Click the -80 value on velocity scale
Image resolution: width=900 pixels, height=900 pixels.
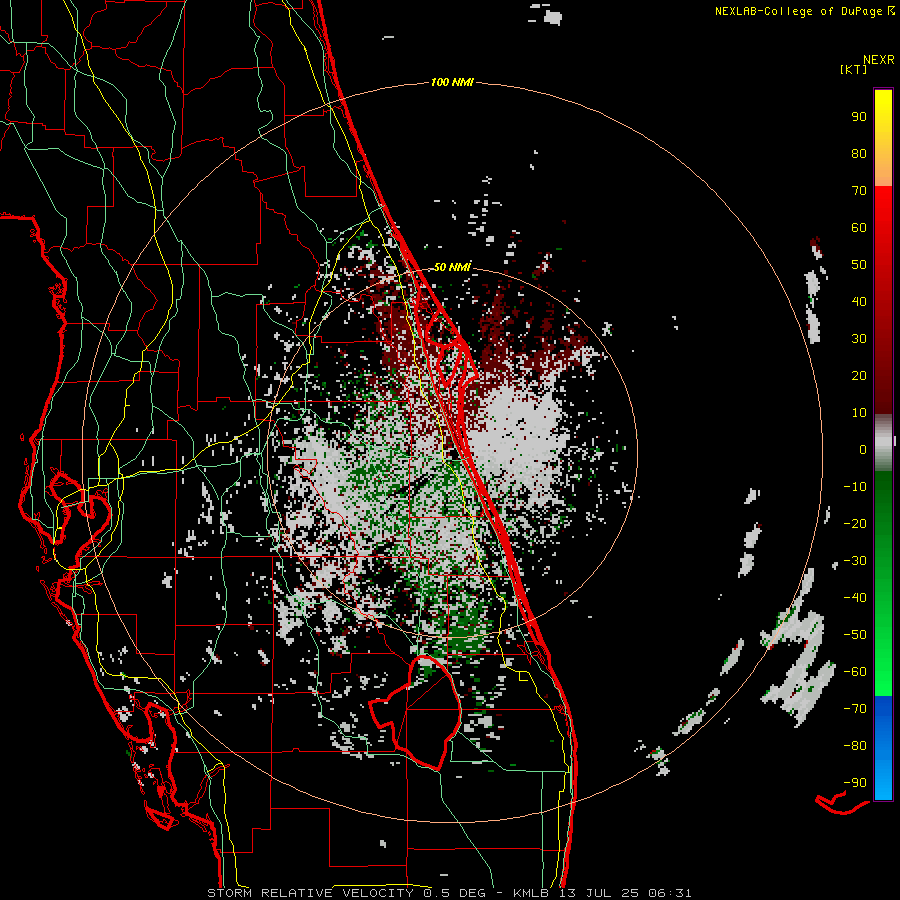click(x=855, y=746)
